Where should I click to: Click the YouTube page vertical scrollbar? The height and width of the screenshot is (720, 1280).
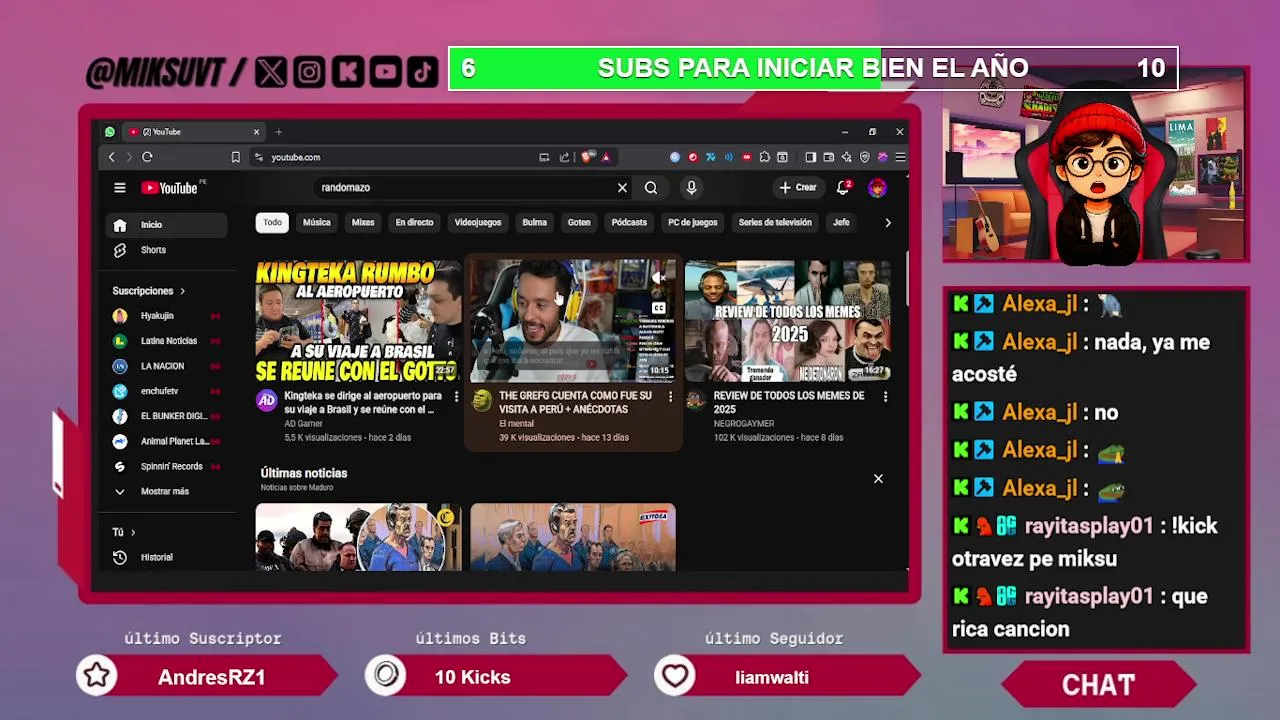tap(906, 280)
